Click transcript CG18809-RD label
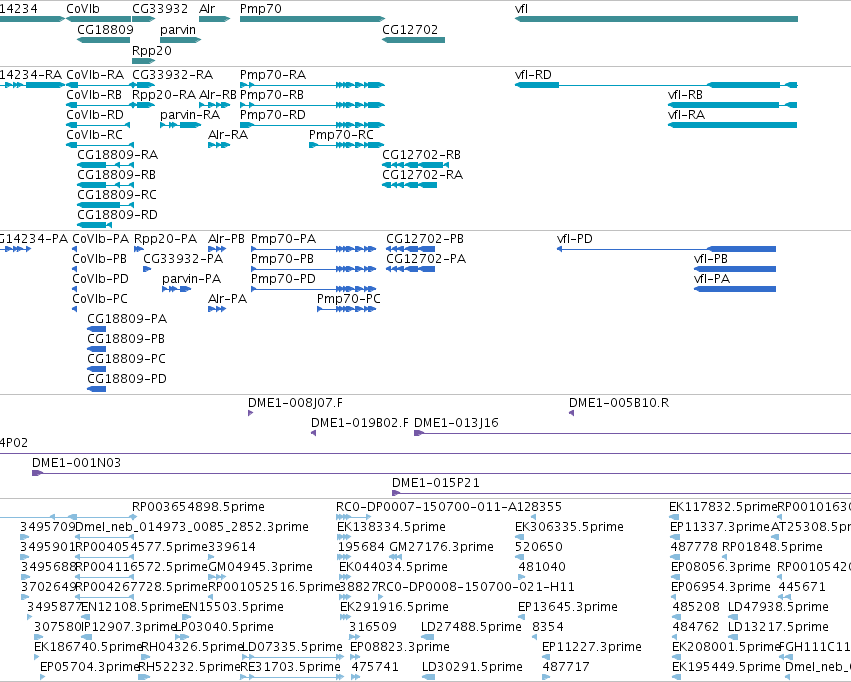The width and height of the screenshot is (851, 682). (117, 214)
